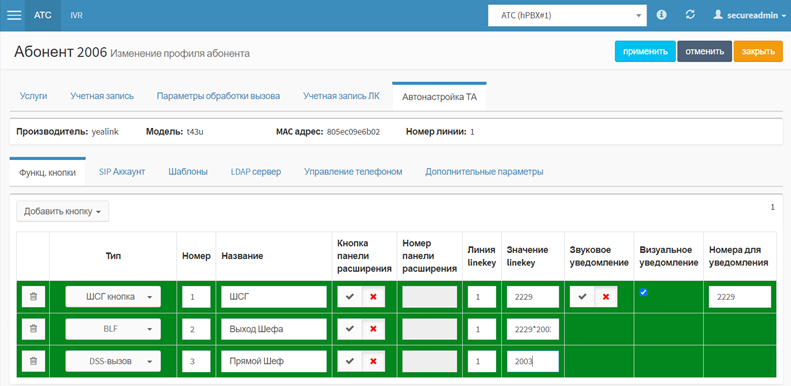
Task: Click linekey value field 2229 in ШСГ row
Action: [533, 297]
